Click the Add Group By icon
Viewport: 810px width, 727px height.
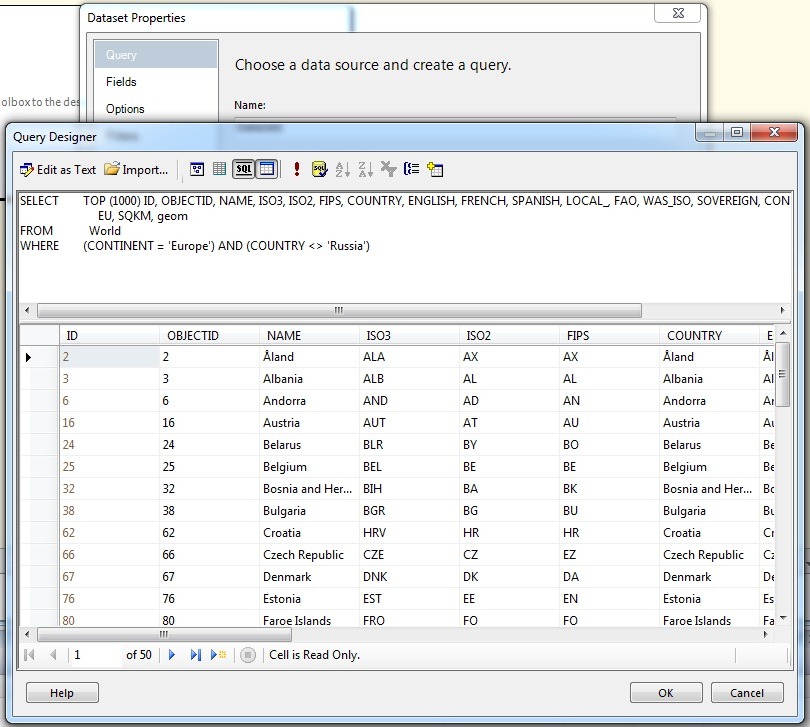coord(411,169)
